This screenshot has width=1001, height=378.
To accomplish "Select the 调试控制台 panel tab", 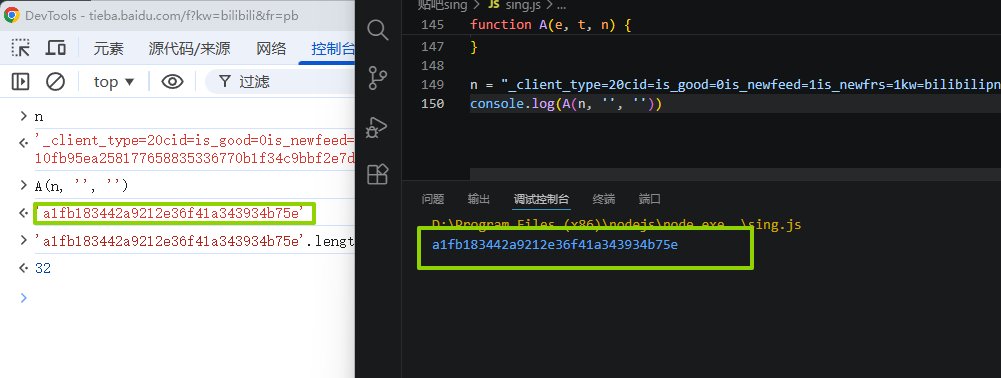I will (541, 199).
